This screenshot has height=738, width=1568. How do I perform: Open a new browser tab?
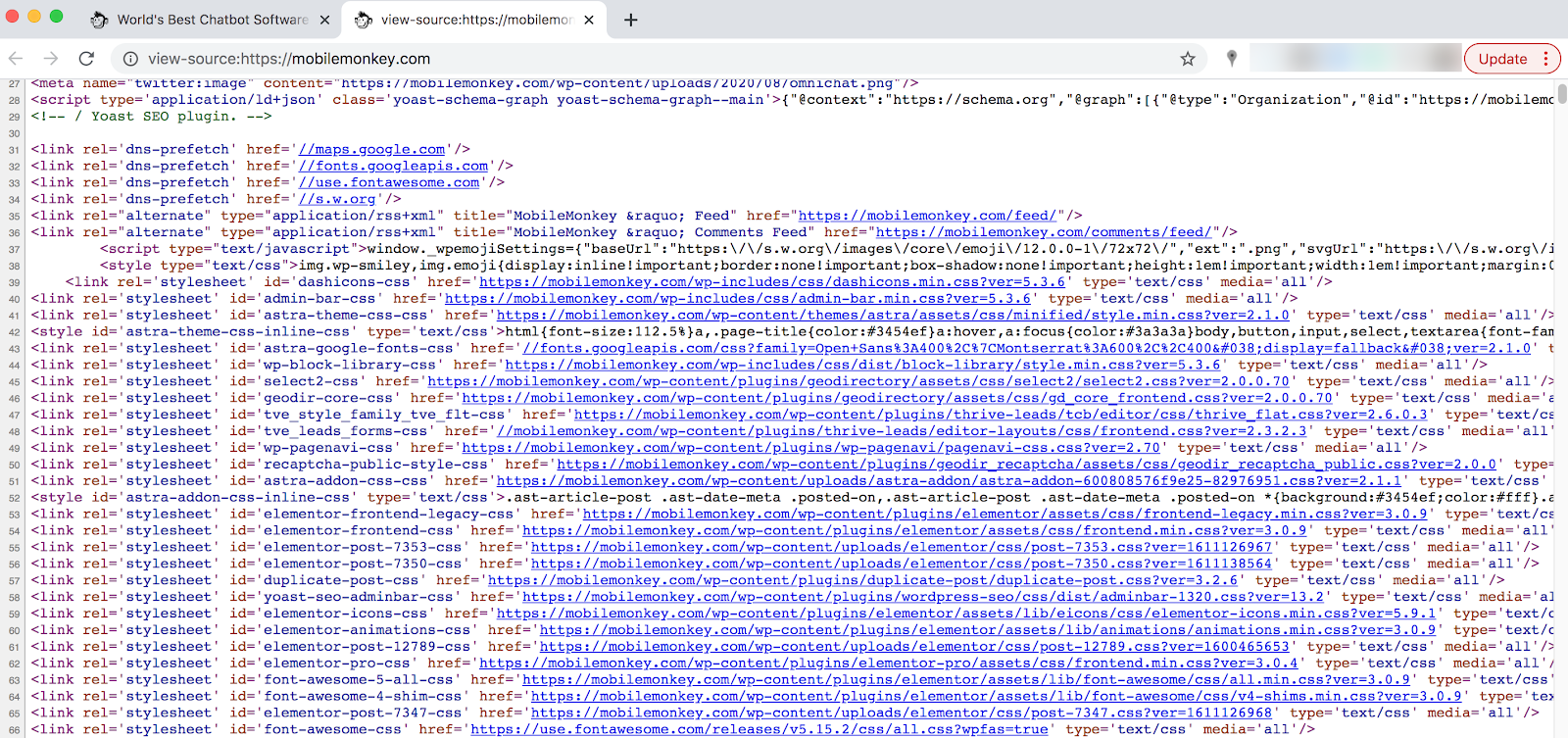(x=631, y=20)
